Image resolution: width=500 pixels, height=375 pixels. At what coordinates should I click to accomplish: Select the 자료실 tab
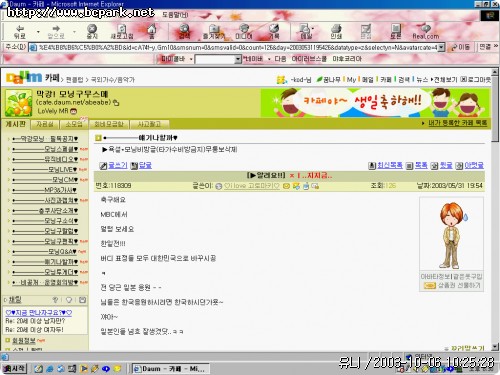click(44, 124)
